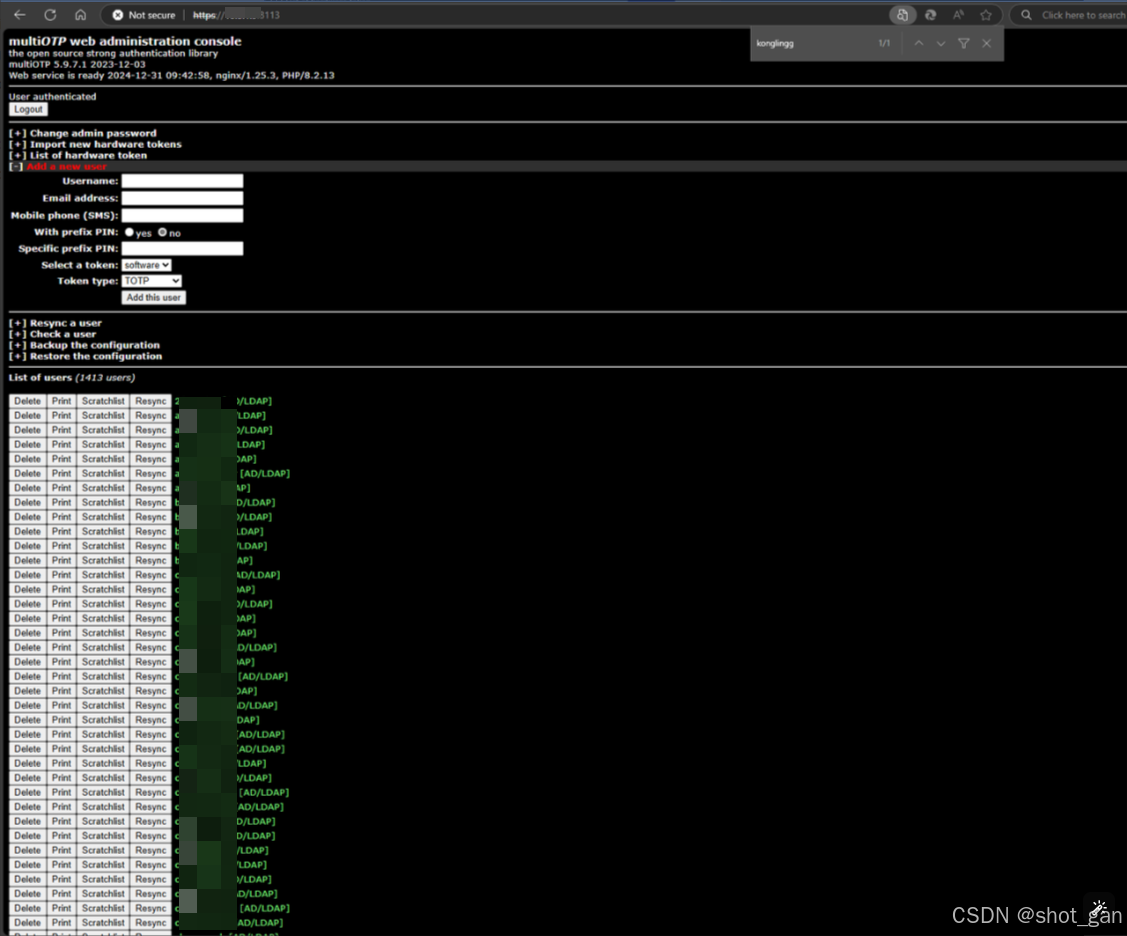Screen dimensions: 1127x936
Task: Expand 'Check a user' section
Action: coord(52,334)
